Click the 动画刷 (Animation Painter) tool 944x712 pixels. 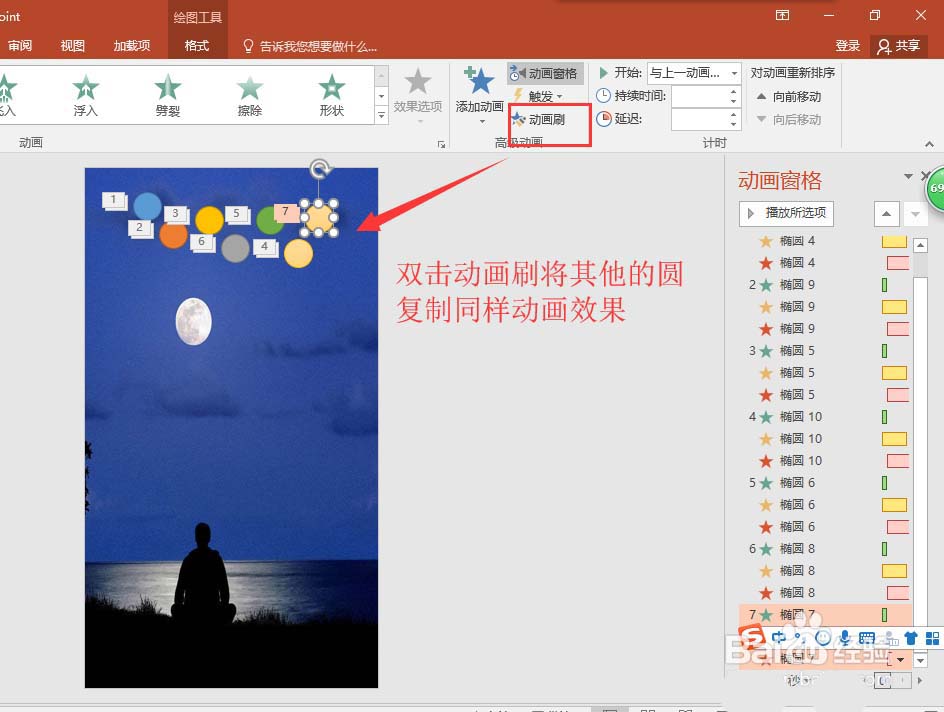point(538,119)
